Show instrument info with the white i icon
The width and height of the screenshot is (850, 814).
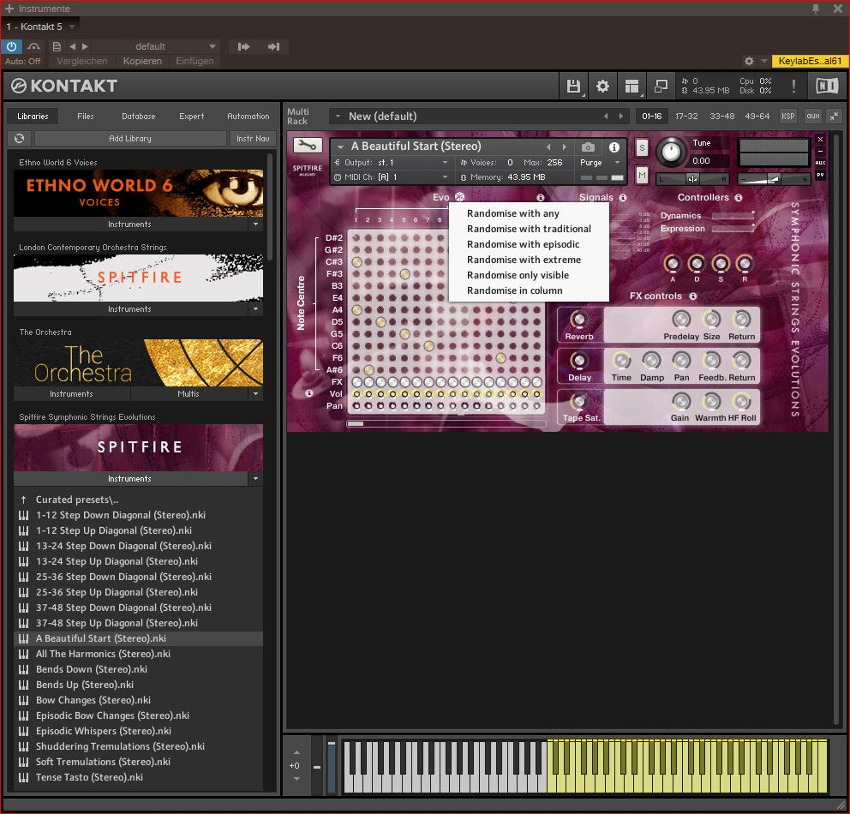[x=614, y=147]
